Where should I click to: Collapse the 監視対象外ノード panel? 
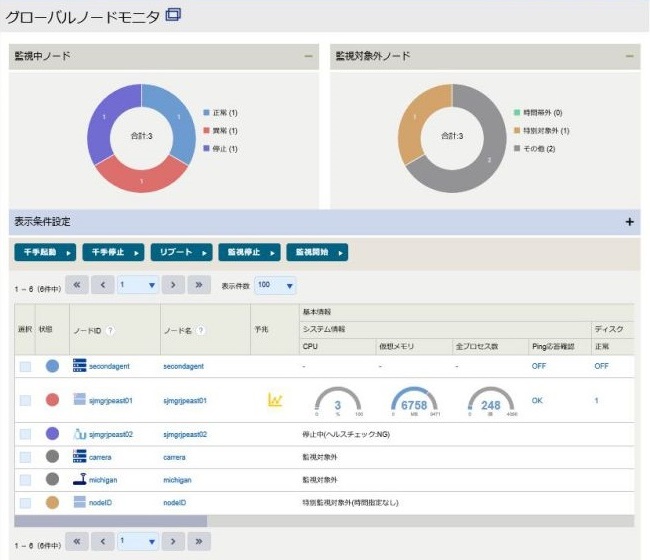pyautogui.click(x=629, y=56)
